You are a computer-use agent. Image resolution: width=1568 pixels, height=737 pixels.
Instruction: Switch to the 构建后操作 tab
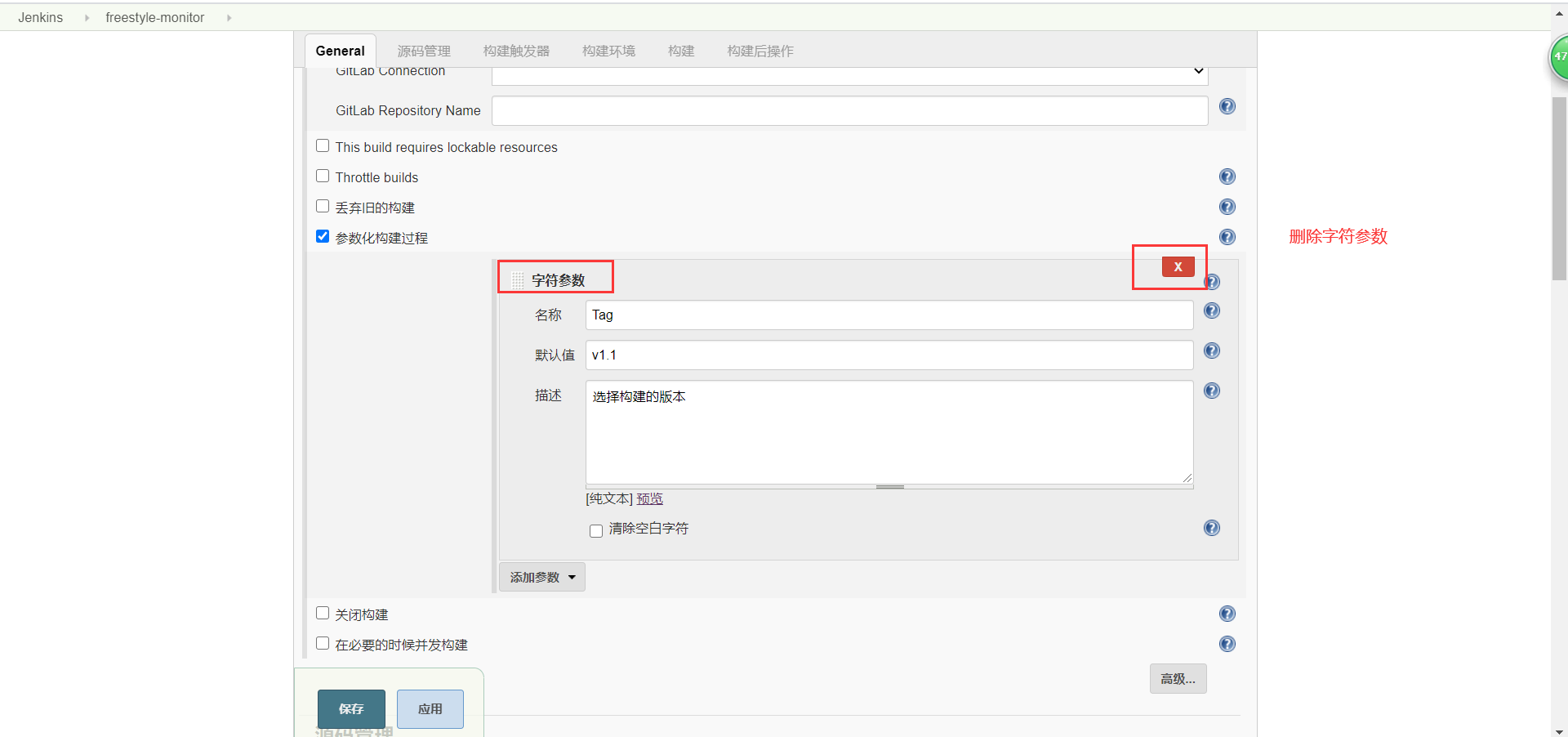760,51
